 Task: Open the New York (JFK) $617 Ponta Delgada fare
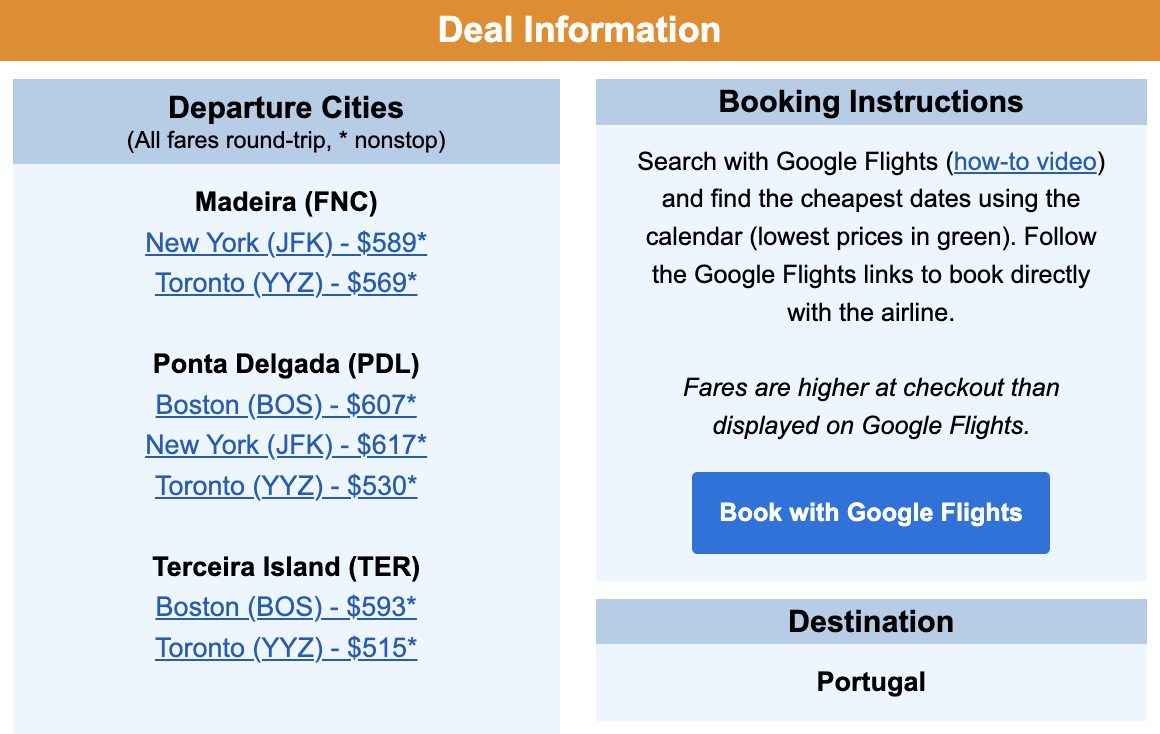click(x=286, y=445)
